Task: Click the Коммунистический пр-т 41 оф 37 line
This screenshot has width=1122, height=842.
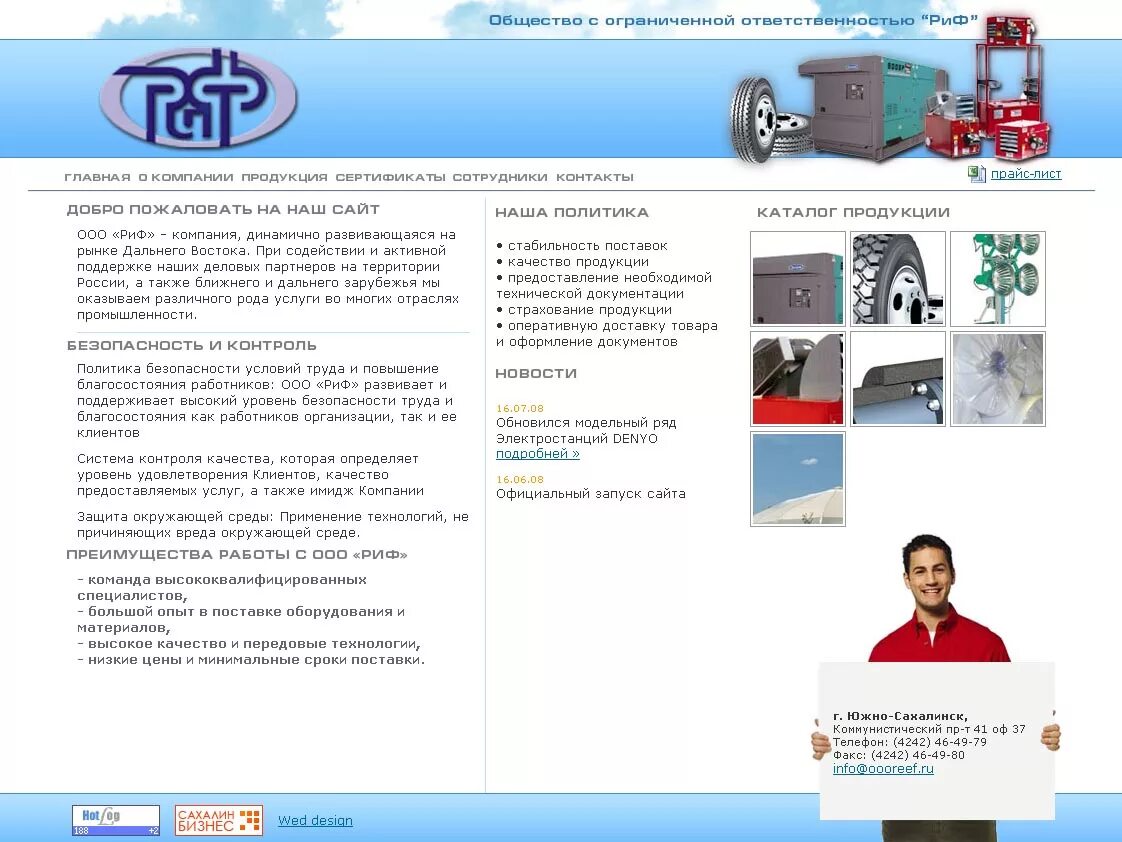Action: [929, 729]
